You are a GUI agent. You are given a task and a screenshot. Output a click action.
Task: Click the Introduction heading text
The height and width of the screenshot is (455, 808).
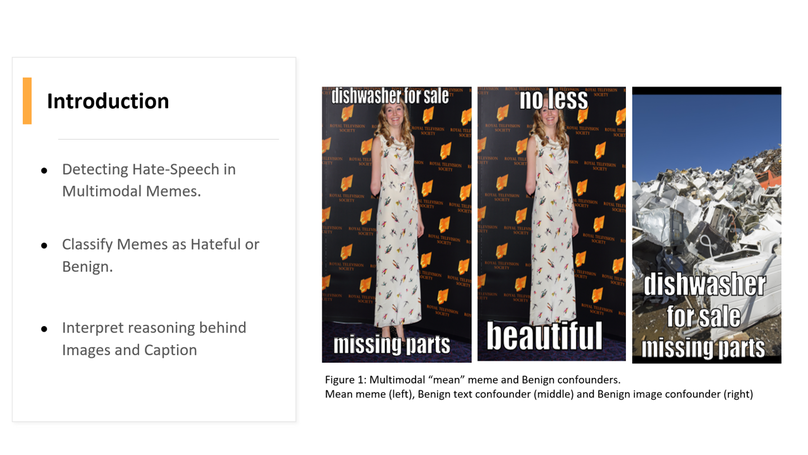tap(108, 101)
